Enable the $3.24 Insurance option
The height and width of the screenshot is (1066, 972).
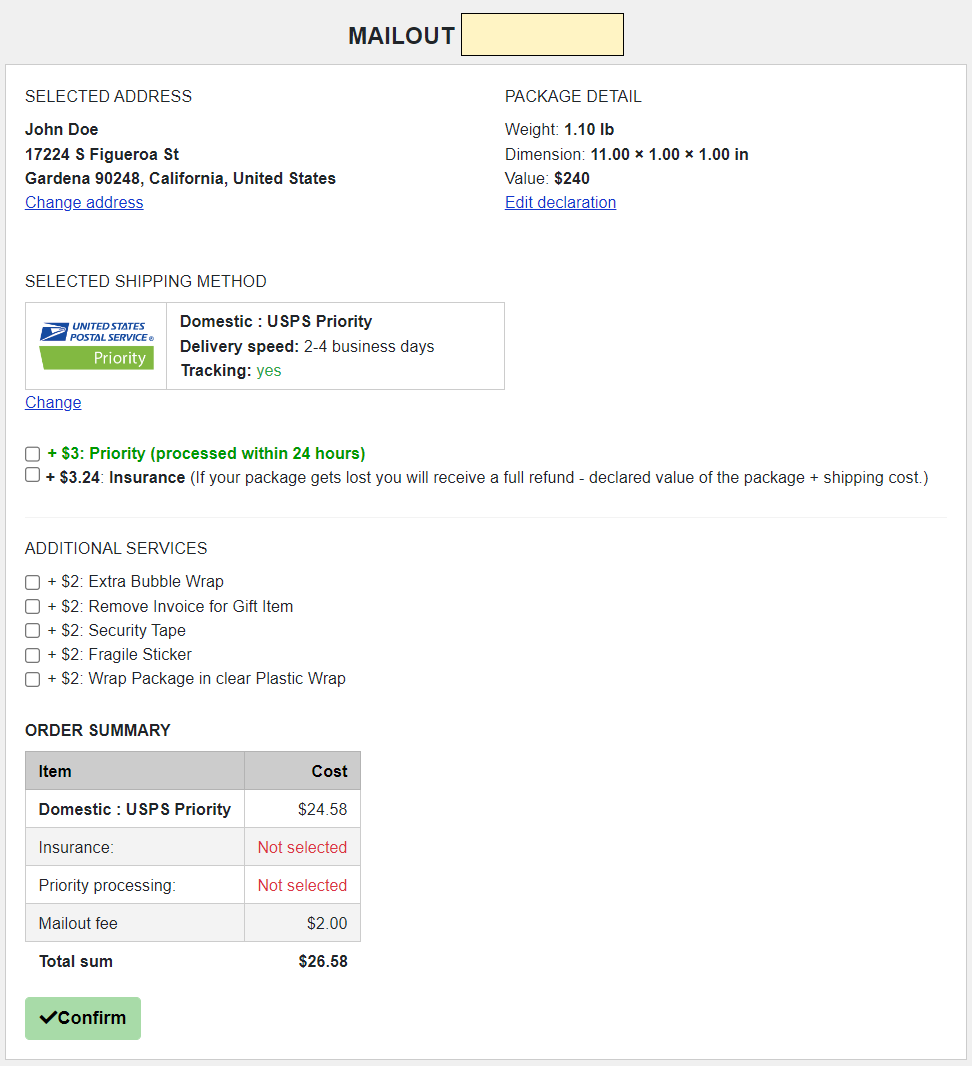[x=32, y=475]
